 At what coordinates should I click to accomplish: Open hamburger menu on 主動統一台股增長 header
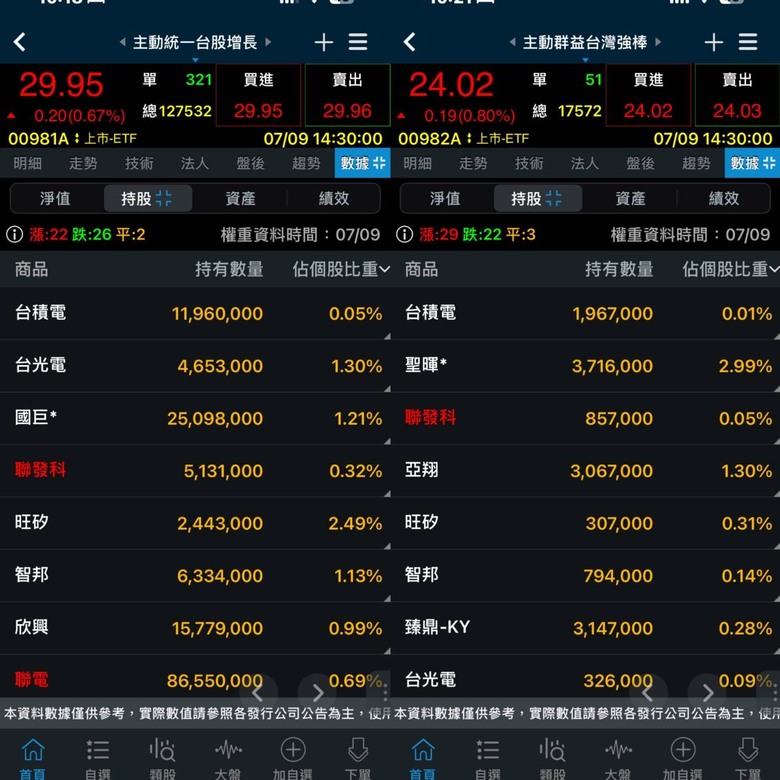[x=358, y=42]
